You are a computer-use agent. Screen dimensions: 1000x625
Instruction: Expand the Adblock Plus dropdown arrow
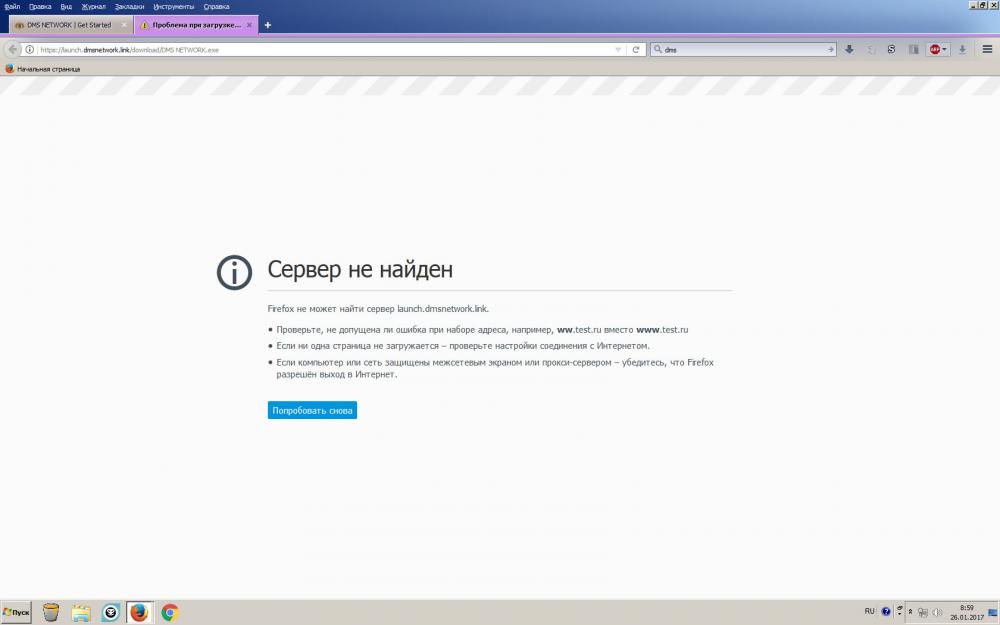tap(945, 49)
